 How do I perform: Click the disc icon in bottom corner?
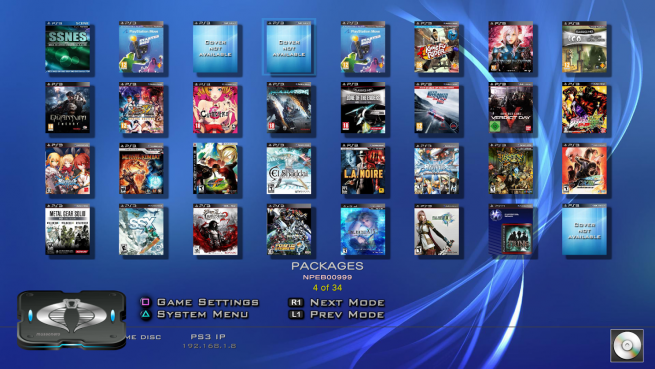[627, 345]
